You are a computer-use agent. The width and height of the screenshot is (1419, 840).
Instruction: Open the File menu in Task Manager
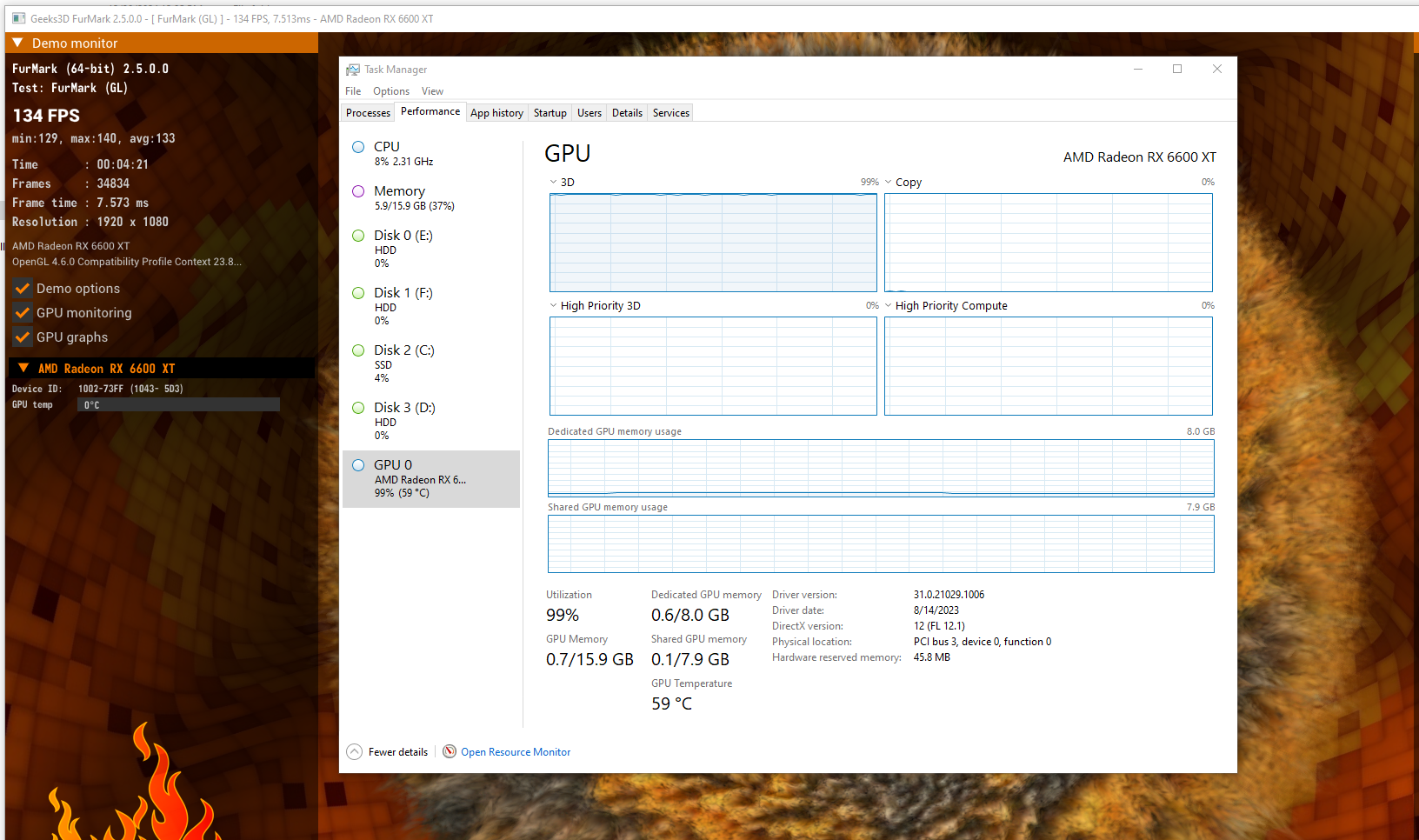[353, 91]
